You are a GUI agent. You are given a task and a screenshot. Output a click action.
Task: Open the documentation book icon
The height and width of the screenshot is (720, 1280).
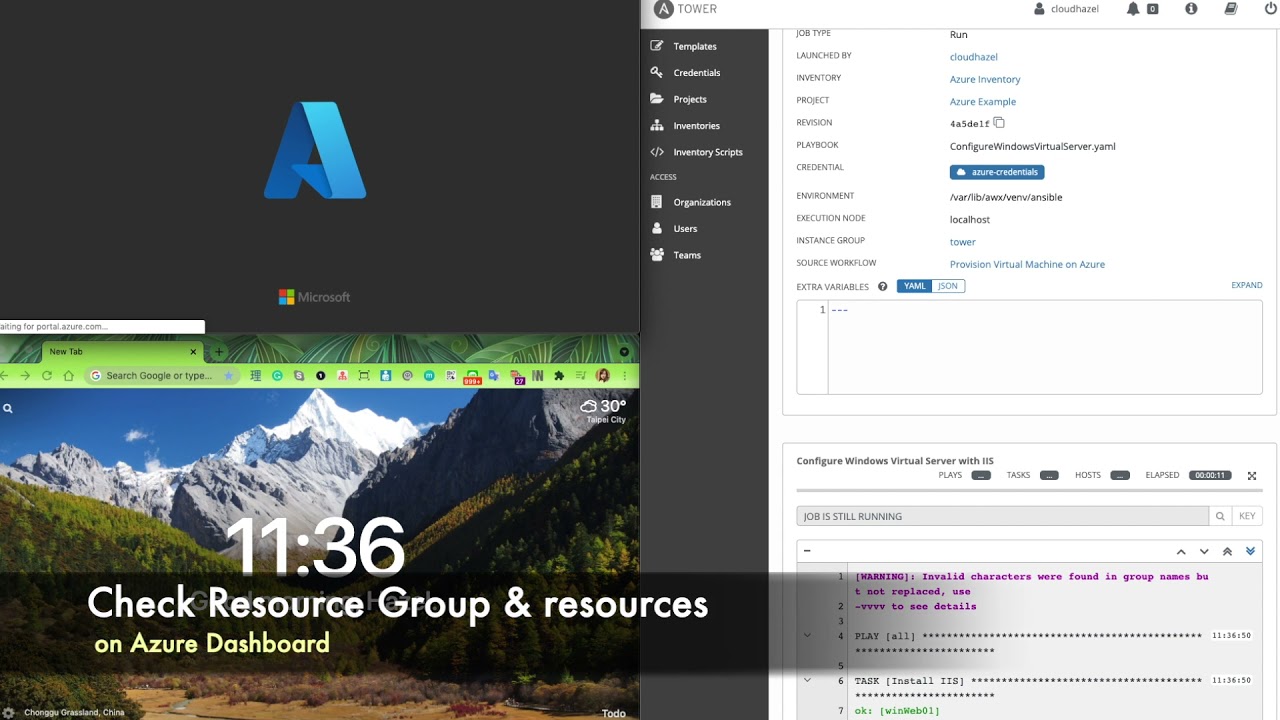click(x=1230, y=9)
